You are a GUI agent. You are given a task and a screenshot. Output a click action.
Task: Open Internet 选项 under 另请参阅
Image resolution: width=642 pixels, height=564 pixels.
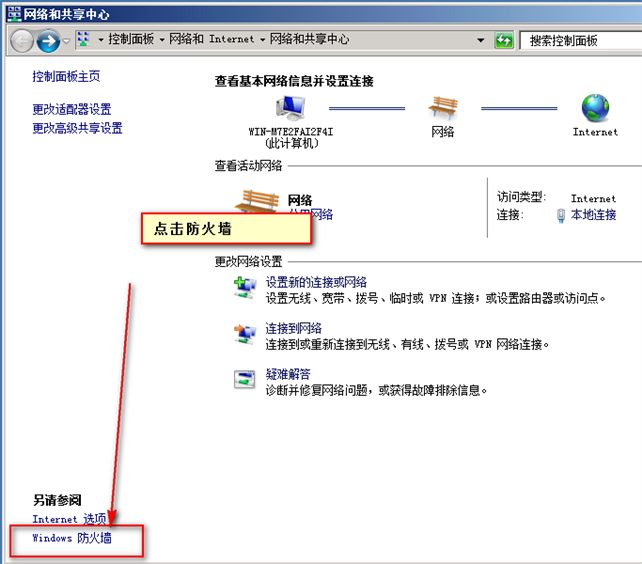pyautogui.click(x=69, y=519)
